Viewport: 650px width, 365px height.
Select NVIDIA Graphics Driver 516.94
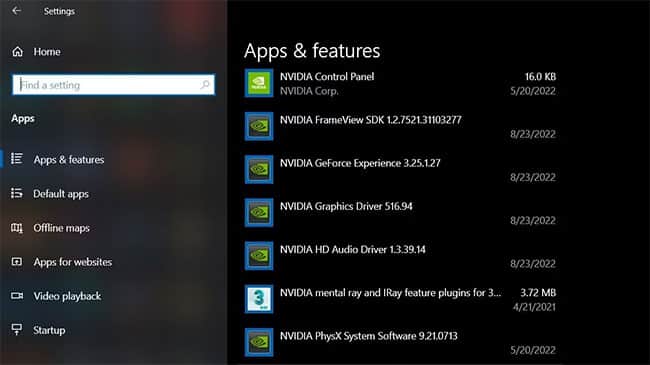400,212
